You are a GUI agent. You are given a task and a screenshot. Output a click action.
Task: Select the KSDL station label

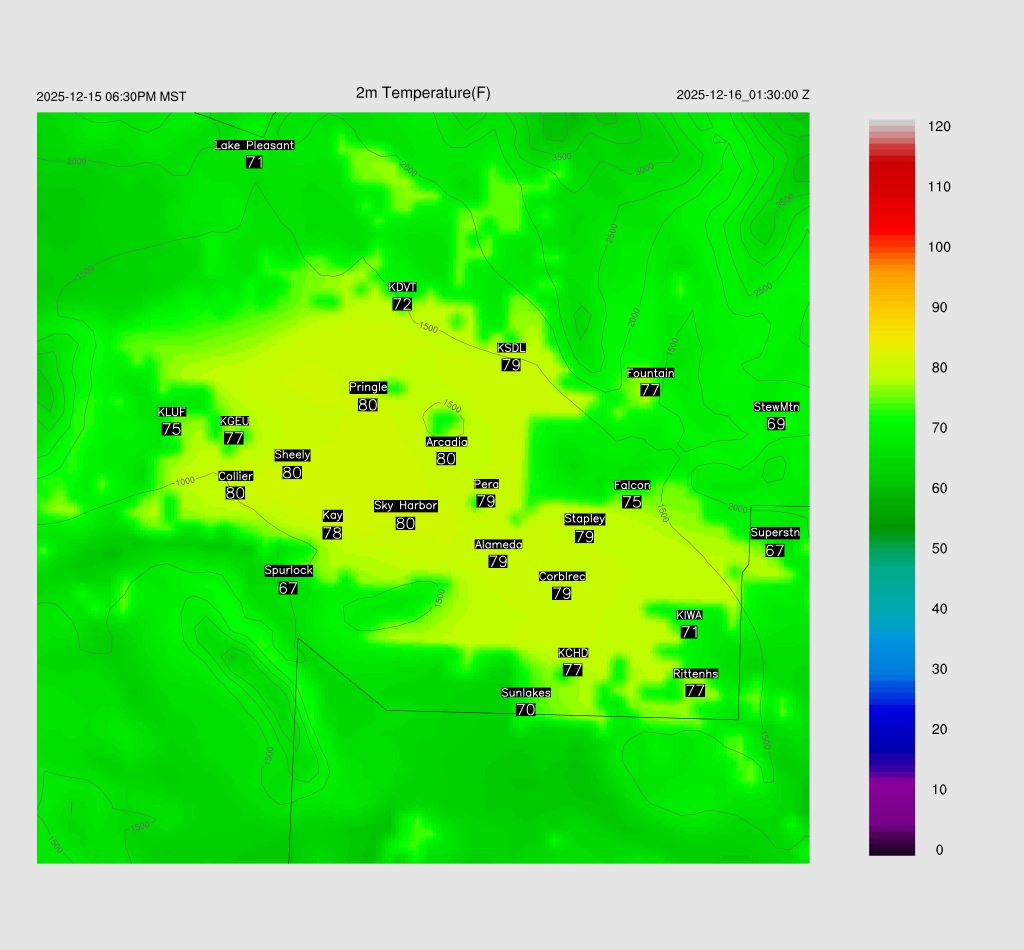point(511,348)
